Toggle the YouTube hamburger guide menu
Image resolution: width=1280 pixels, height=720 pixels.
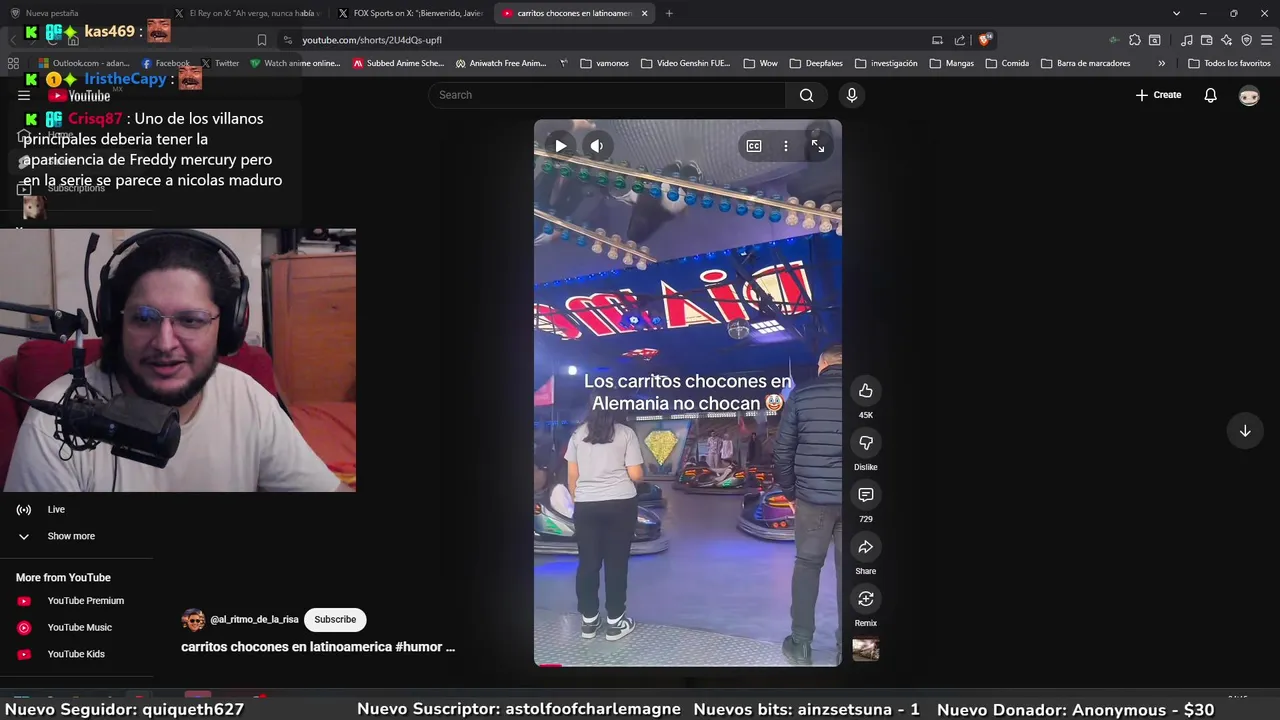24,96
